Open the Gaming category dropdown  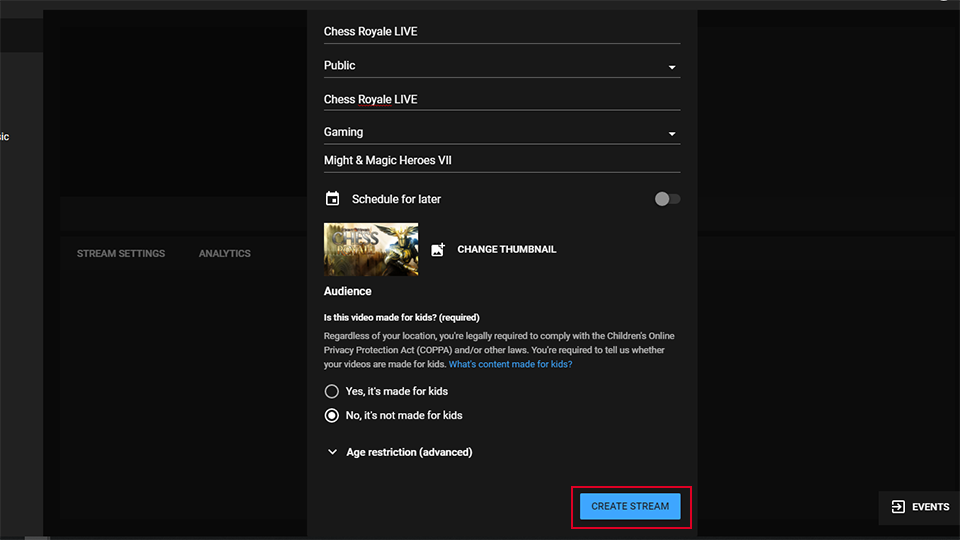coord(502,132)
